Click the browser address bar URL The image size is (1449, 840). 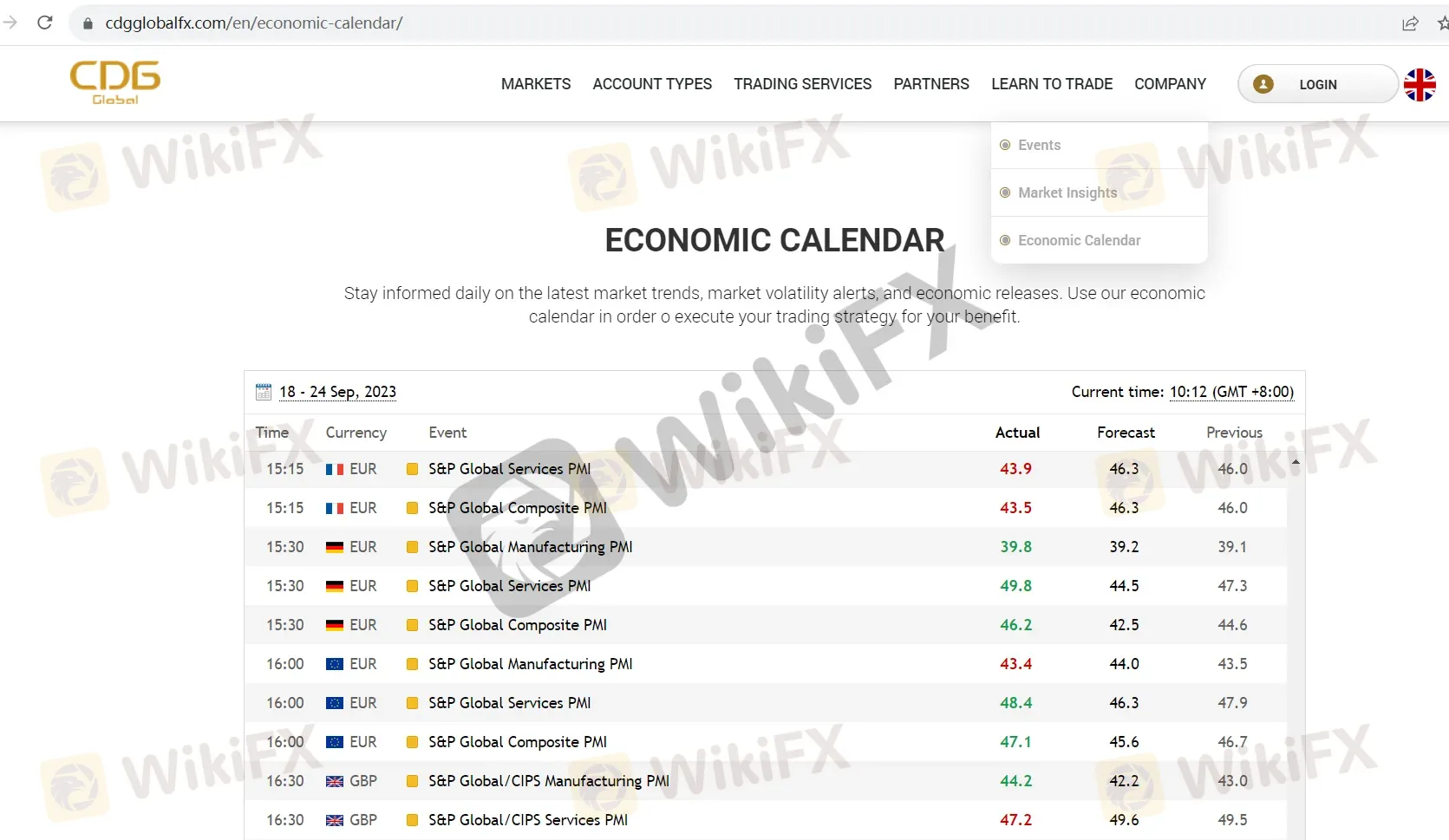[x=254, y=23]
